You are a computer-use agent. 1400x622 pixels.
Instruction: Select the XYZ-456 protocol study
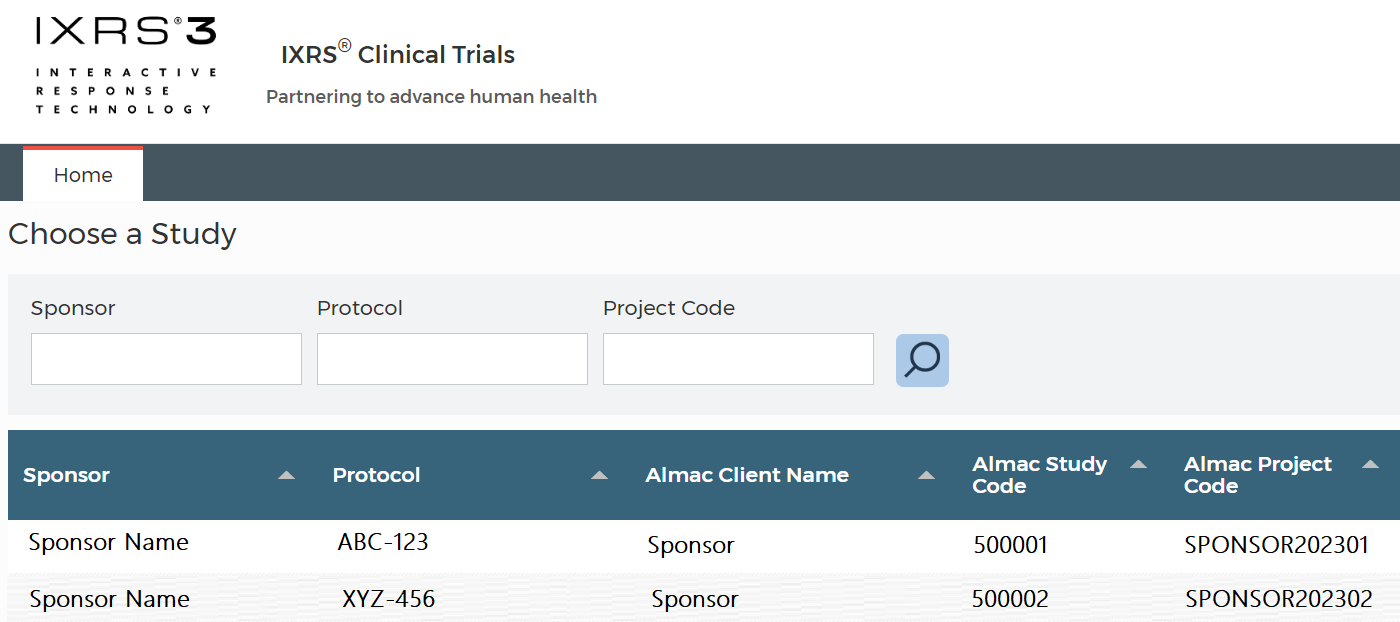tap(388, 600)
